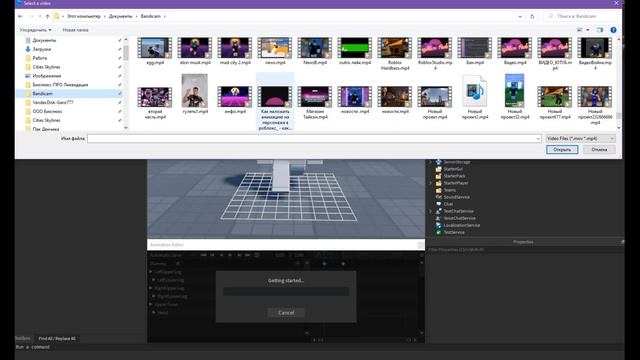
Task: Click the Открыть button
Action: (562, 150)
